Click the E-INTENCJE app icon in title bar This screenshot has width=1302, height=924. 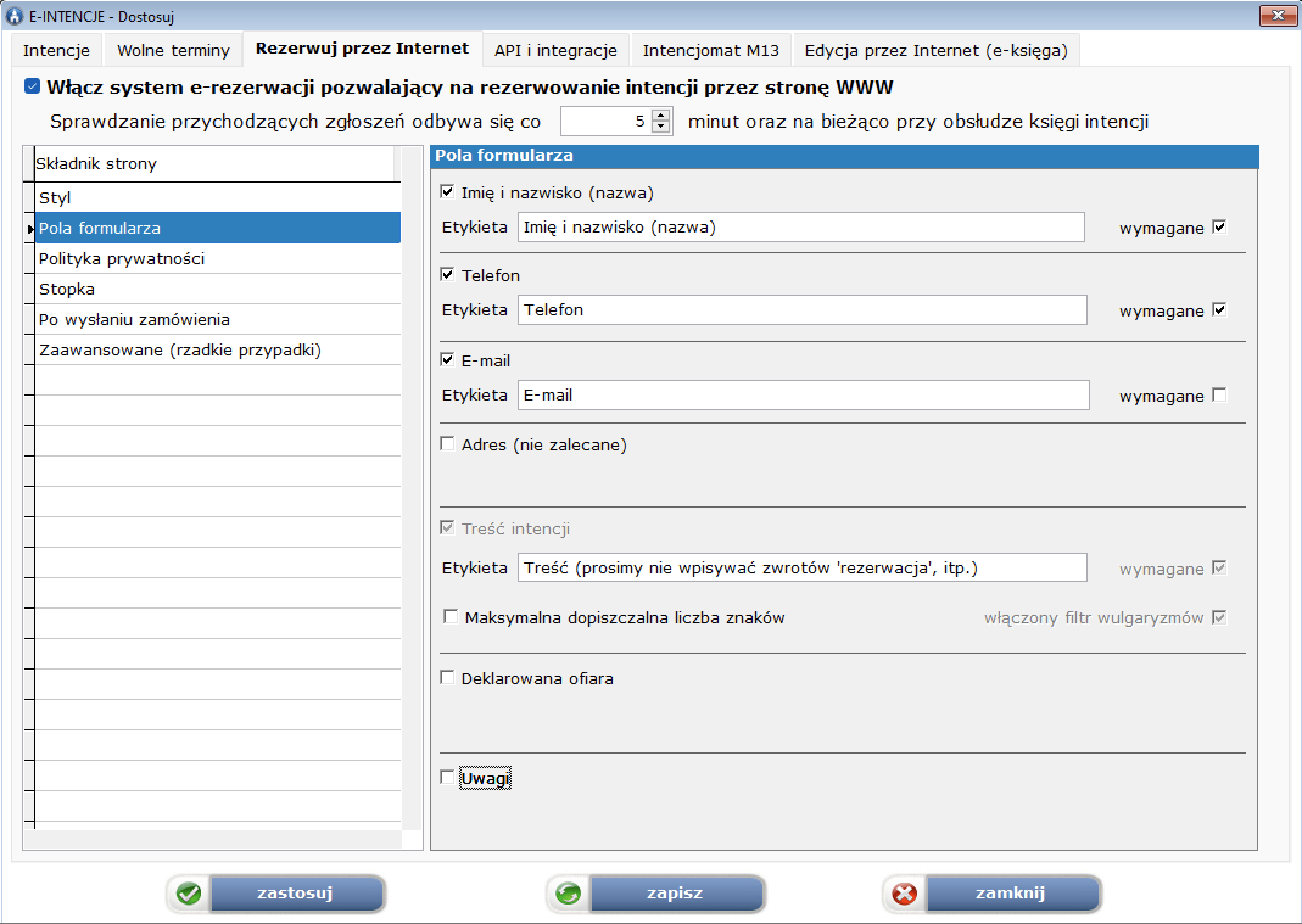coord(14,16)
